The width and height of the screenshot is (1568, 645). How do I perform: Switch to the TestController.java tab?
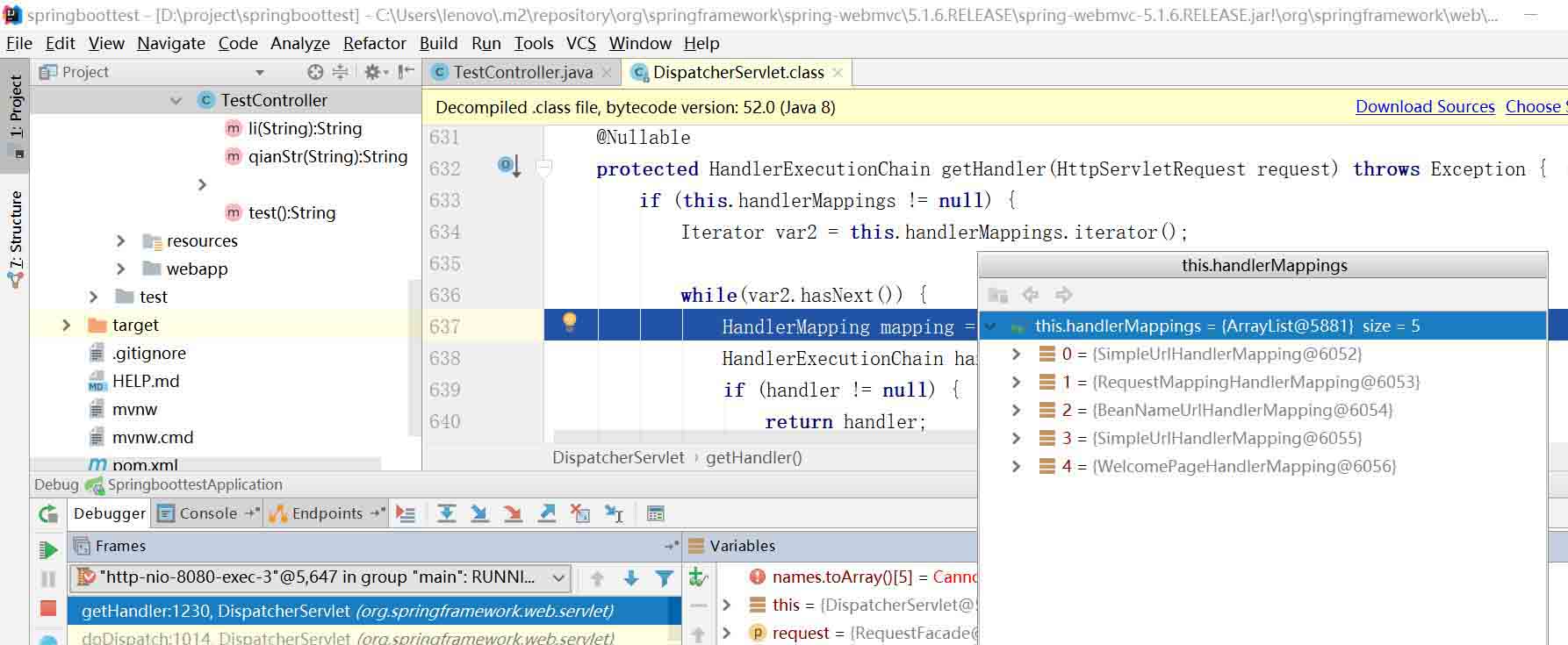pyautogui.click(x=523, y=72)
